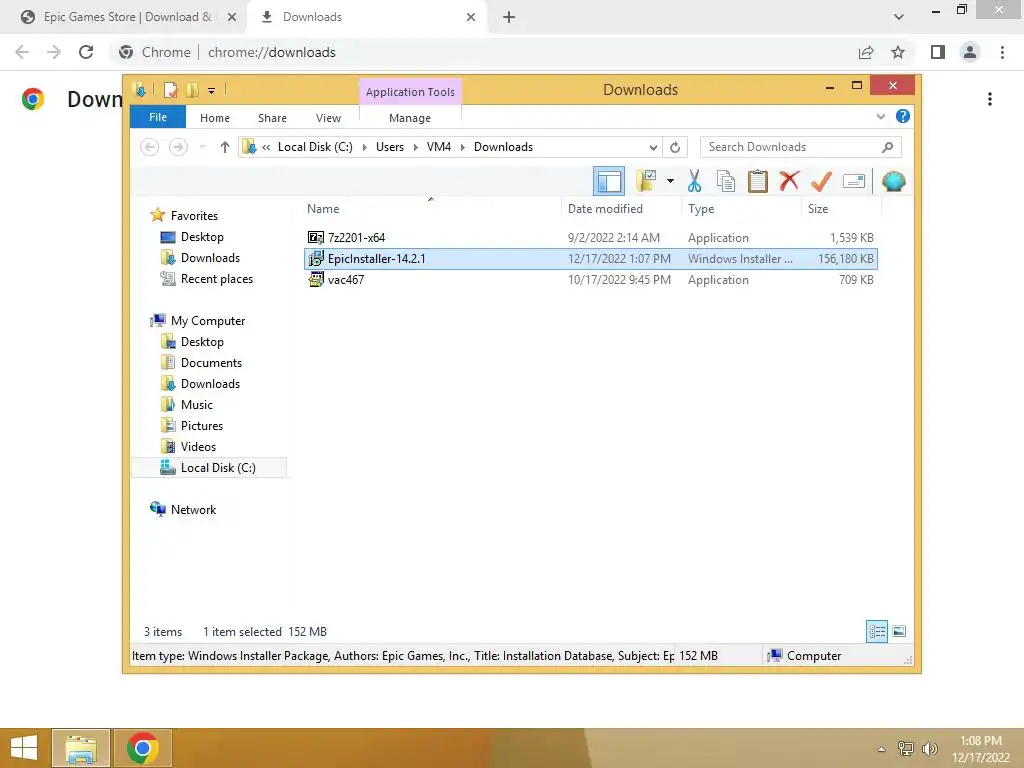This screenshot has height=768, width=1024.
Task: Open a new Chrome tab
Action: tap(509, 17)
